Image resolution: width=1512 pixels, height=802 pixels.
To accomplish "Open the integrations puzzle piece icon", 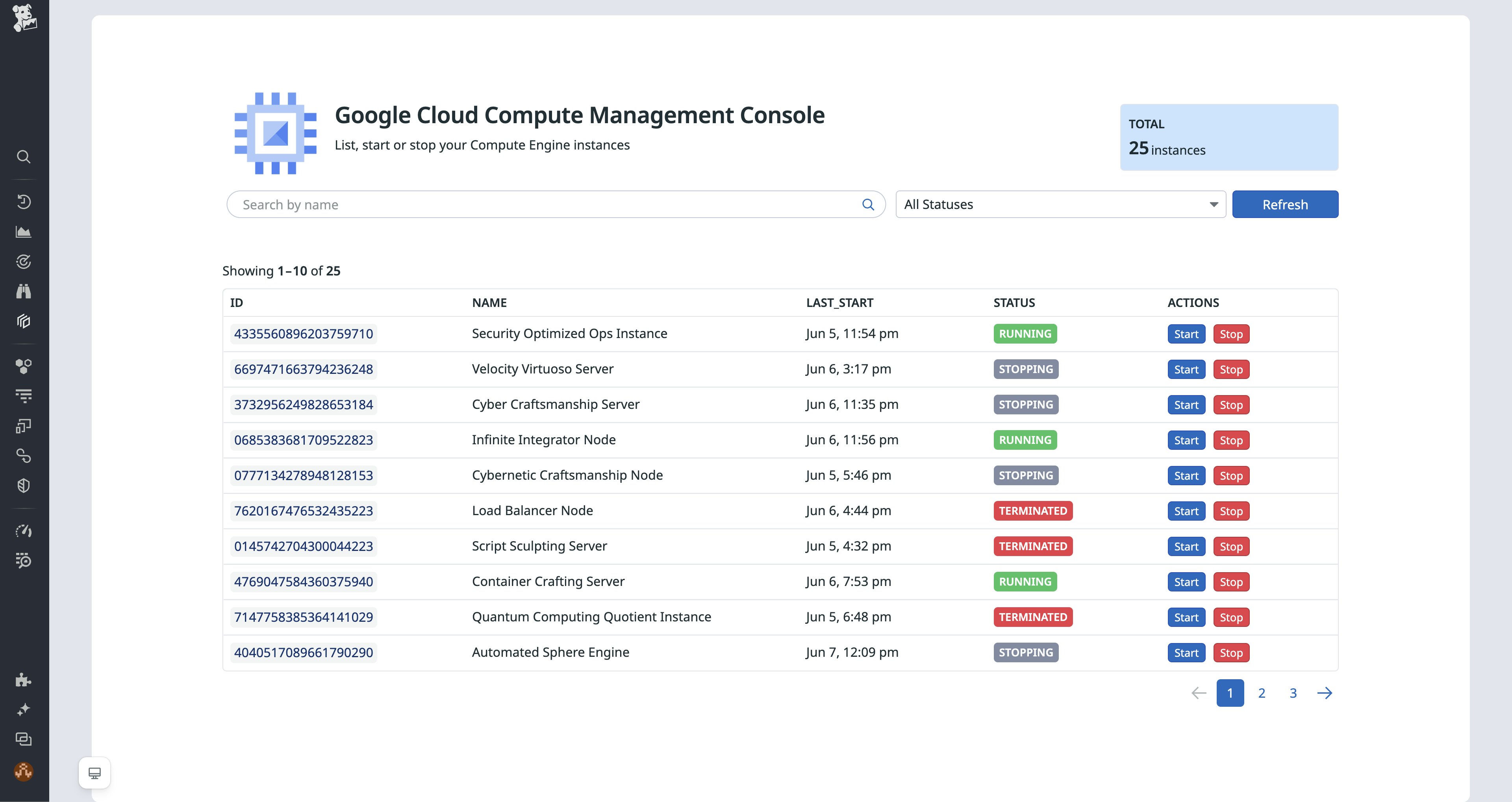I will (24, 680).
